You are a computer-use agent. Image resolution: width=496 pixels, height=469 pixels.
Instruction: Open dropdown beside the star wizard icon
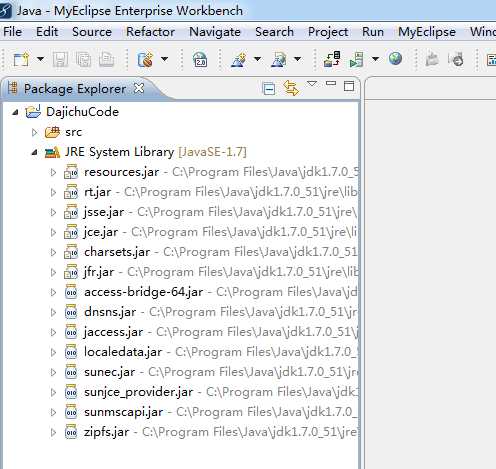pos(257,59)
